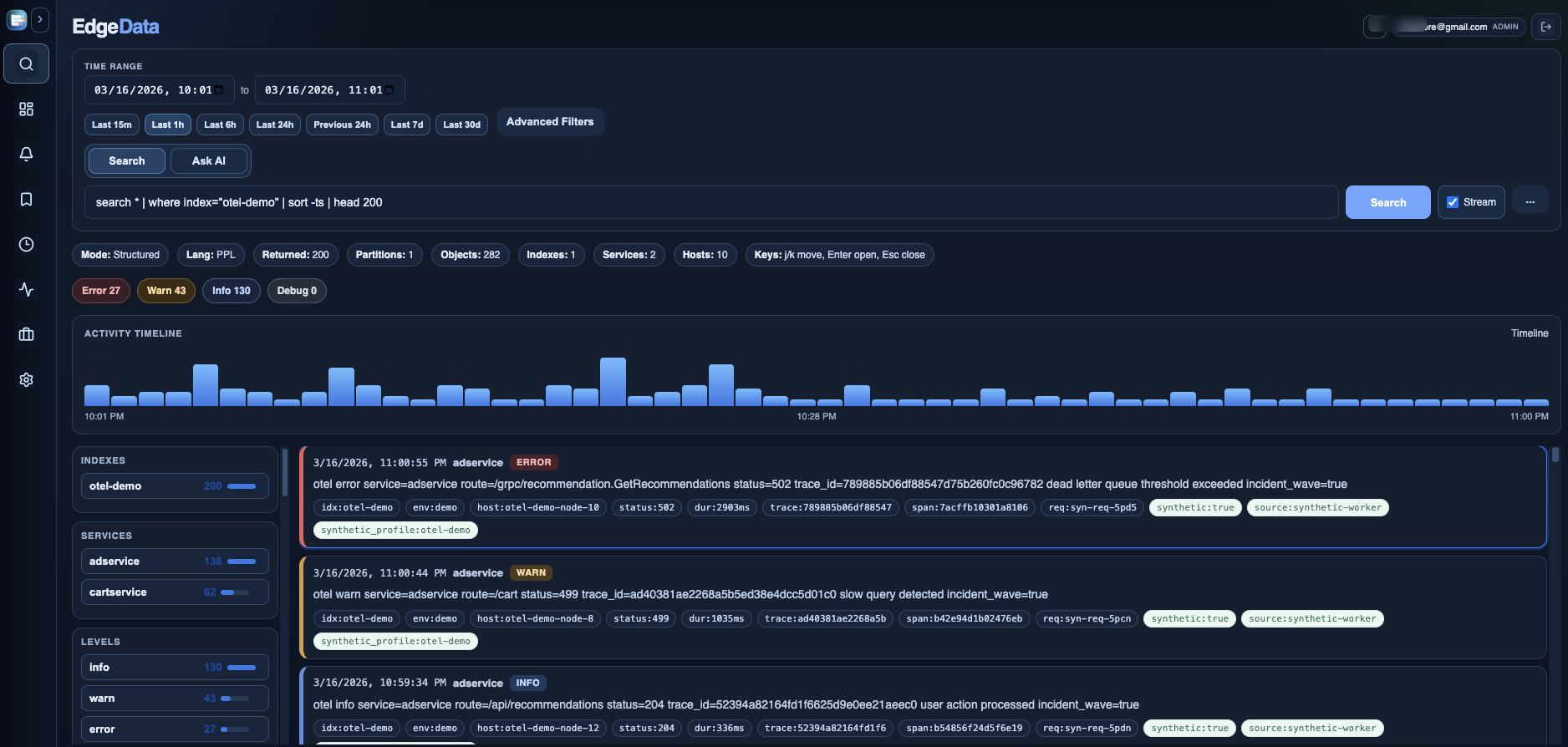
Task: Open calendar picker in end time field
Action: (389, 90)
